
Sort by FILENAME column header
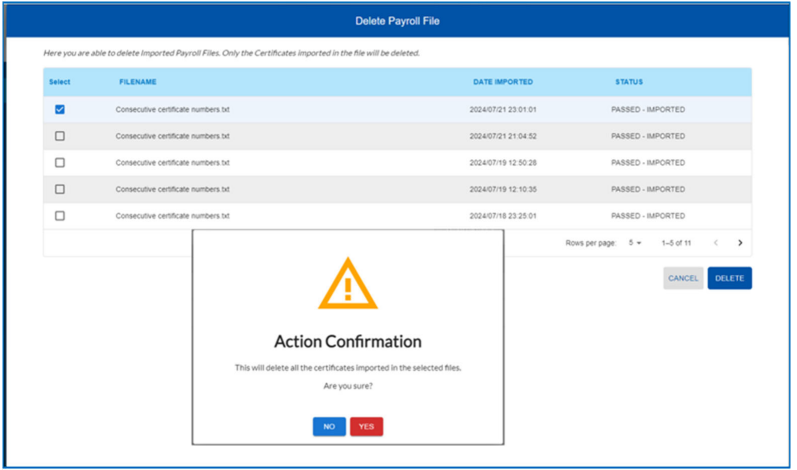tap(137, 82)
